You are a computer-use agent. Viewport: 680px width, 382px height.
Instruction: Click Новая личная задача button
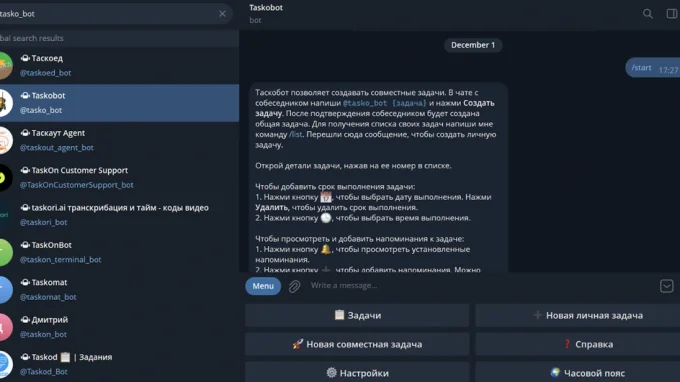click(578, 315)
